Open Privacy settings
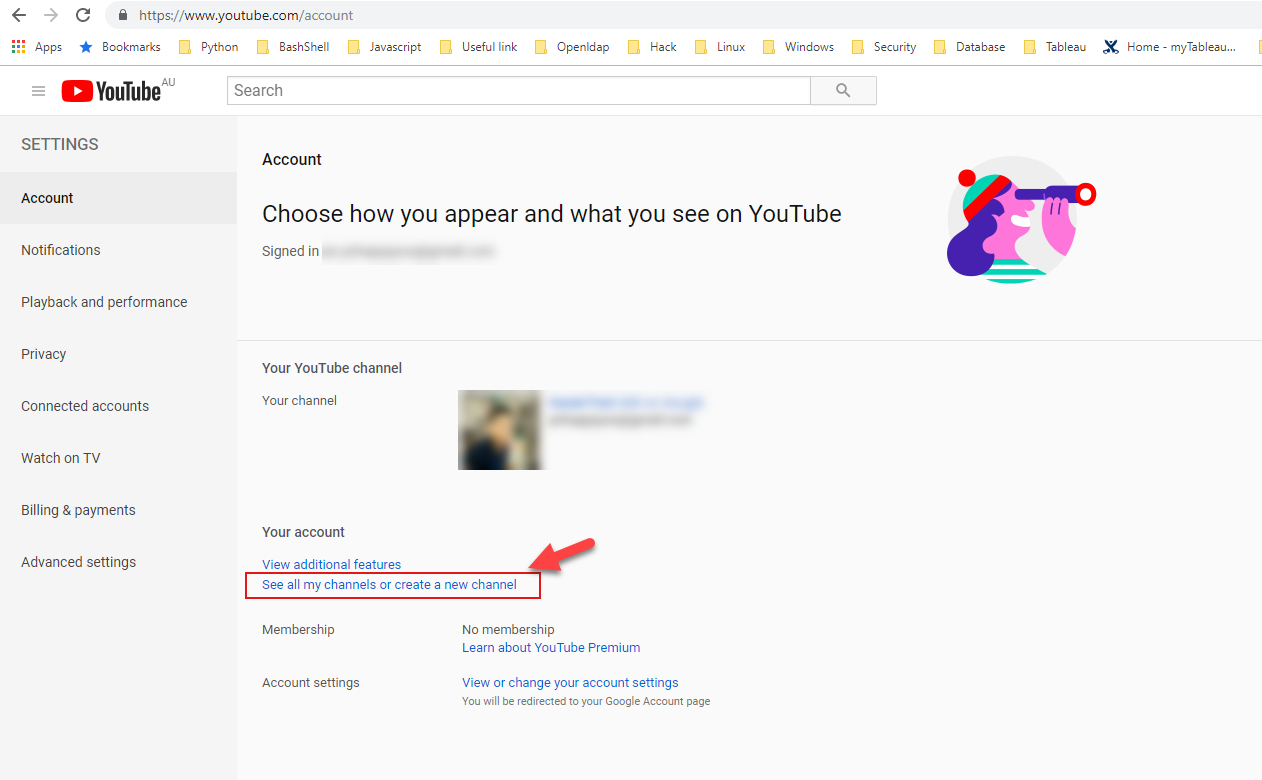The width and height of the screenshot is (1262, 780). [118, 354]
